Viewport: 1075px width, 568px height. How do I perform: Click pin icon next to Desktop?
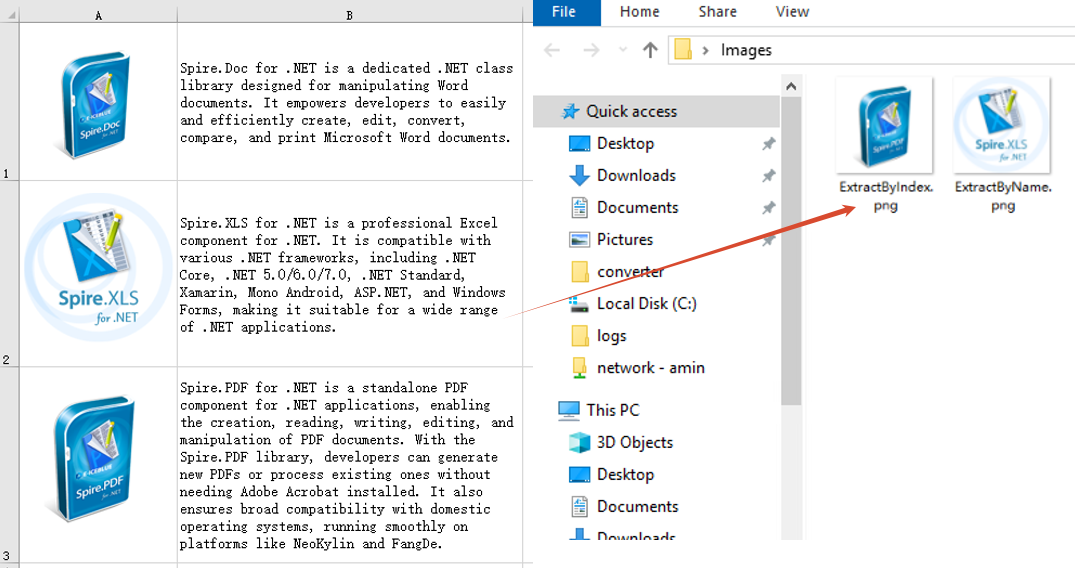[x=769, y=143]
